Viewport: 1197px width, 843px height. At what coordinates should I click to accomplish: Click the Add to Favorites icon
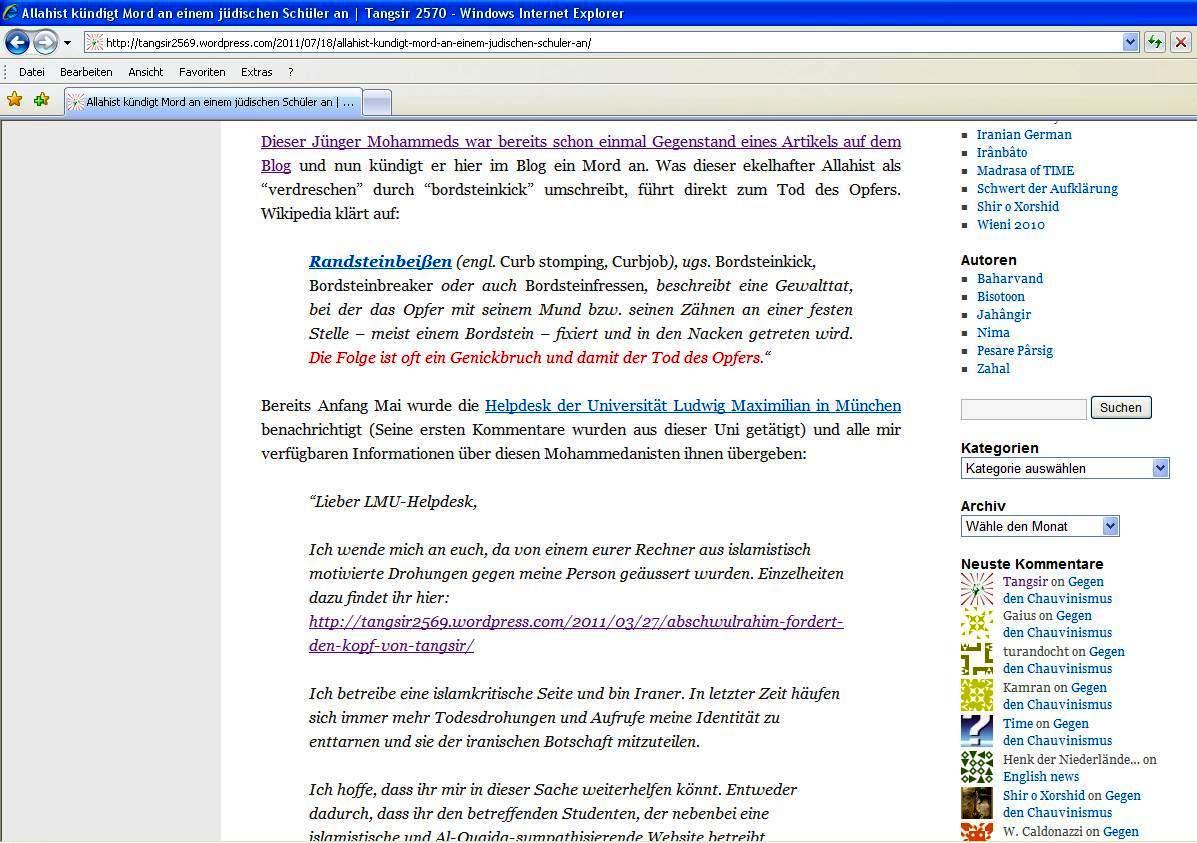click(x=41, y=100)
